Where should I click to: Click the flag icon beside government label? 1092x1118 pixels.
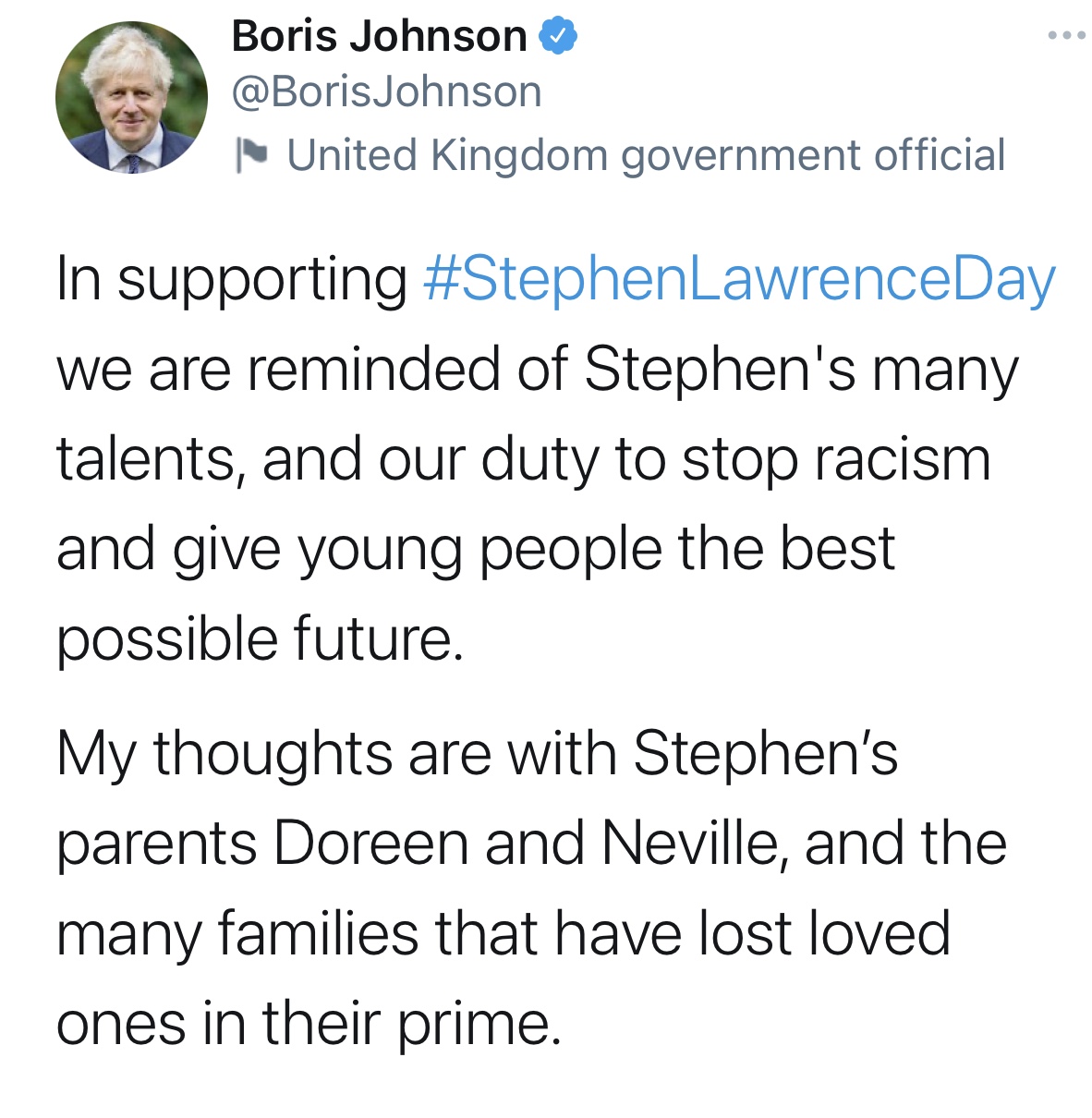click(251, 154)
